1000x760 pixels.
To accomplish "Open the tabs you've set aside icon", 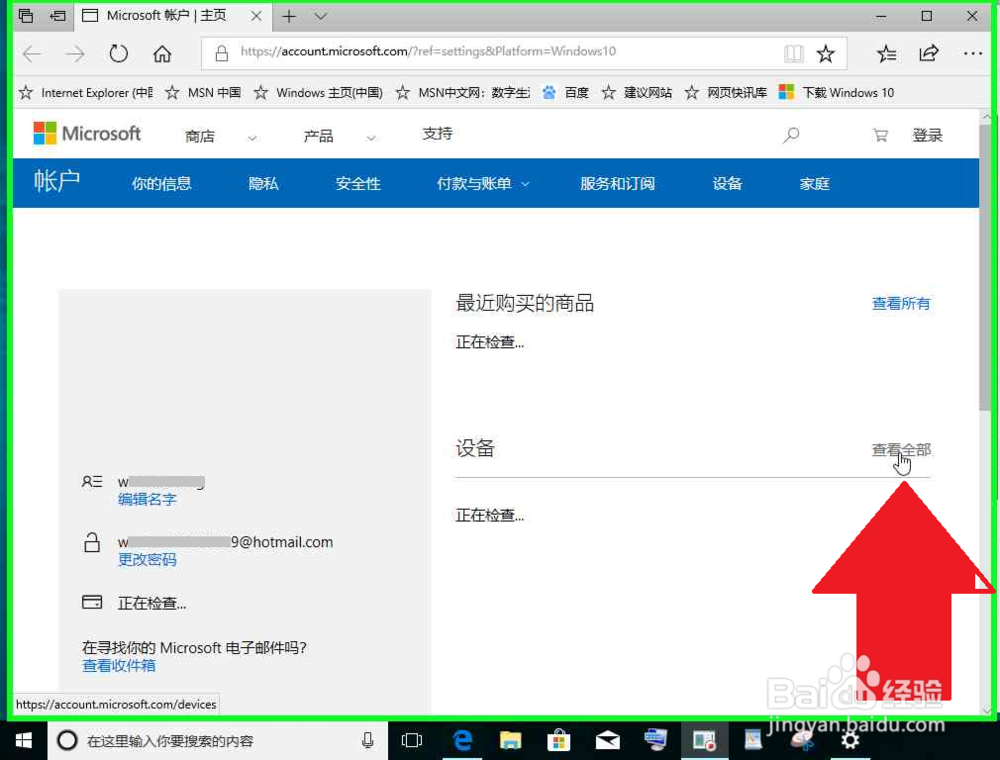I will (x=26, y=16).
